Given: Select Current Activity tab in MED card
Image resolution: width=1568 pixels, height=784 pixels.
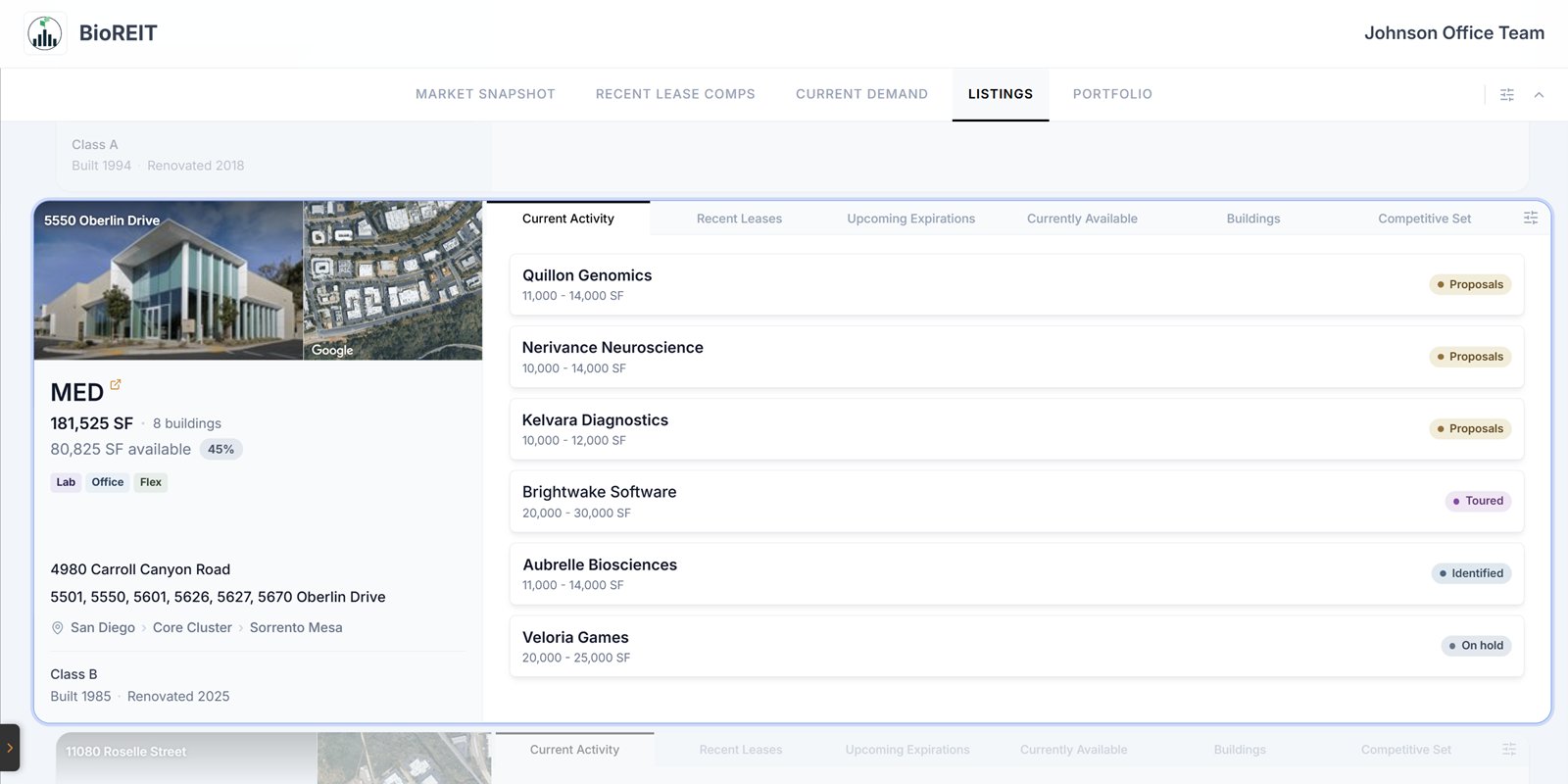Looking at the screenshot, I should click(x=568, y=219).
